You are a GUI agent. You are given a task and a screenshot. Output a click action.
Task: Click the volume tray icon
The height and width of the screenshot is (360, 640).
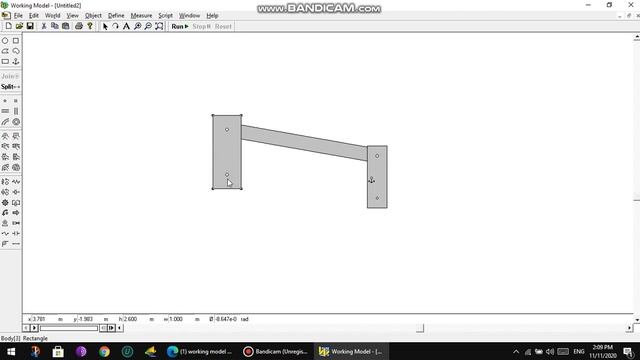coord(550,351)
